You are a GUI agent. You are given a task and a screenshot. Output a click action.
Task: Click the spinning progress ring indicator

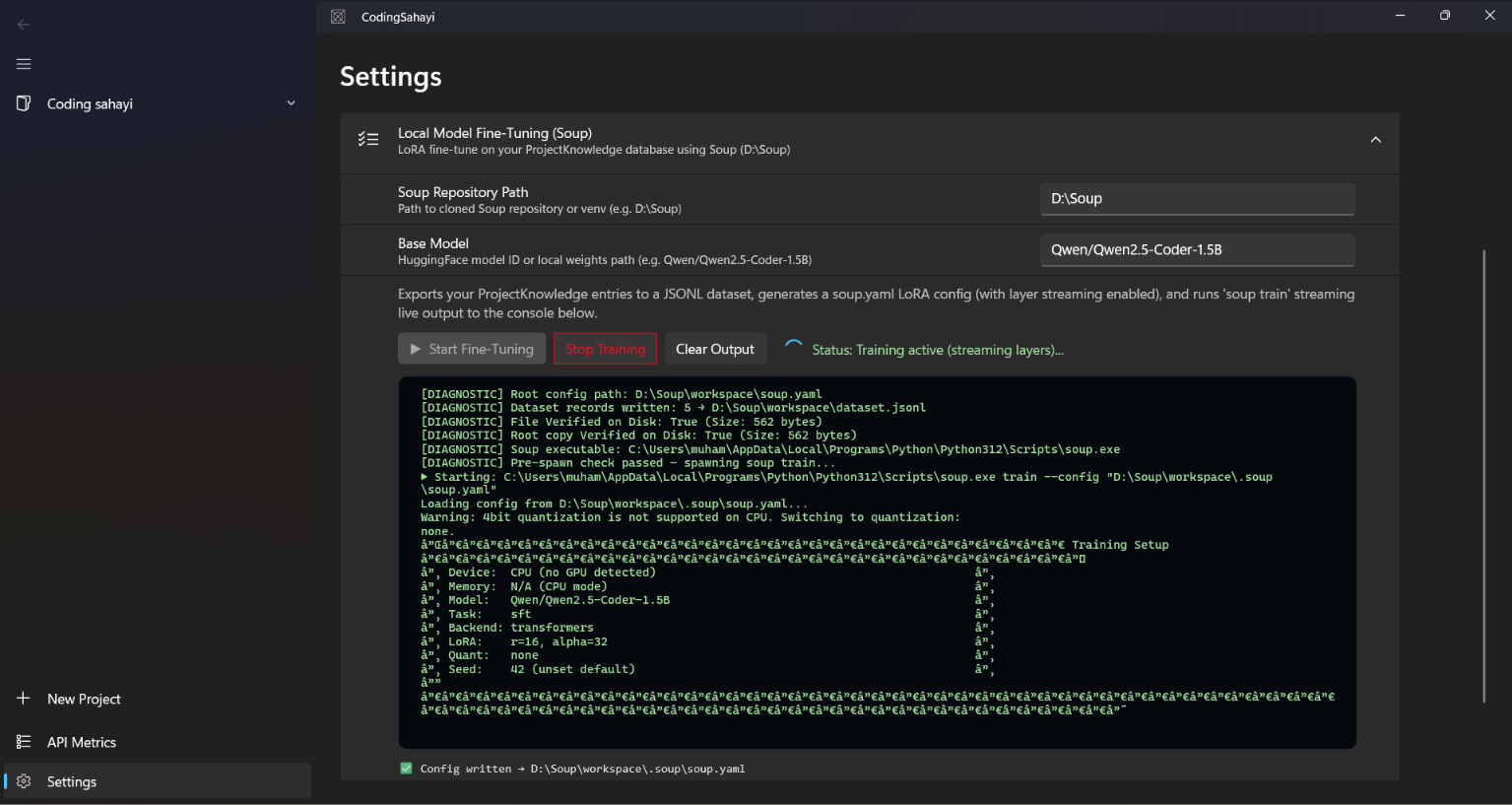pos(793,349)
